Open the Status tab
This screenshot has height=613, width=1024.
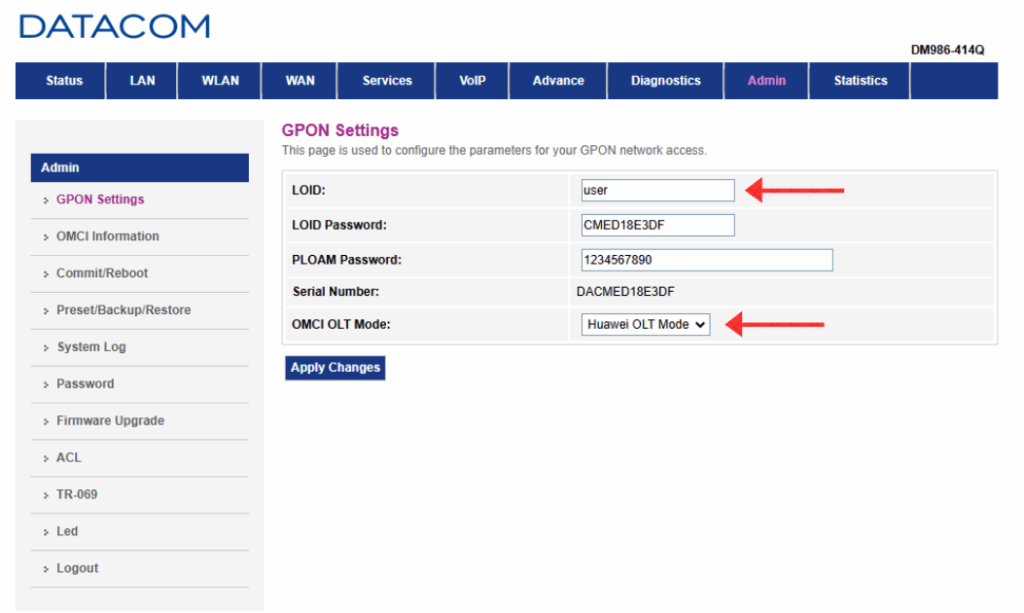click(64, 81)
